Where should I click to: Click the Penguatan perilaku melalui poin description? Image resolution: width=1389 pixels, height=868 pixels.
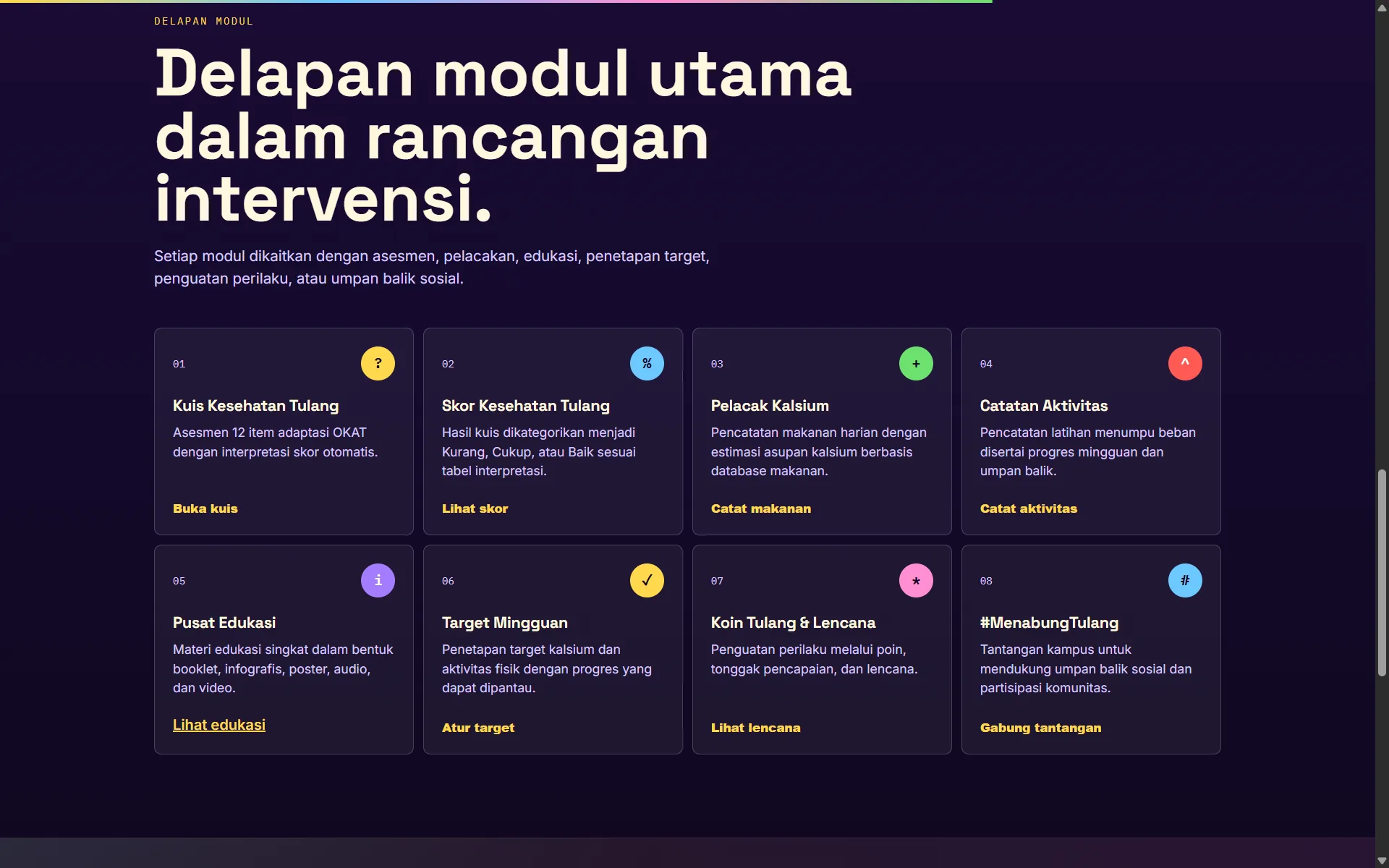pyautogui.click(x=814, y=659)
